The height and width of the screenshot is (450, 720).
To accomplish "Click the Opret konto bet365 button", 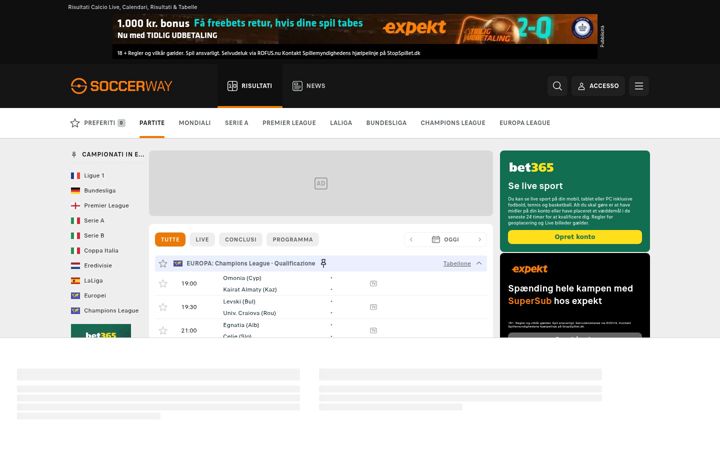I will tap(574, 237).
